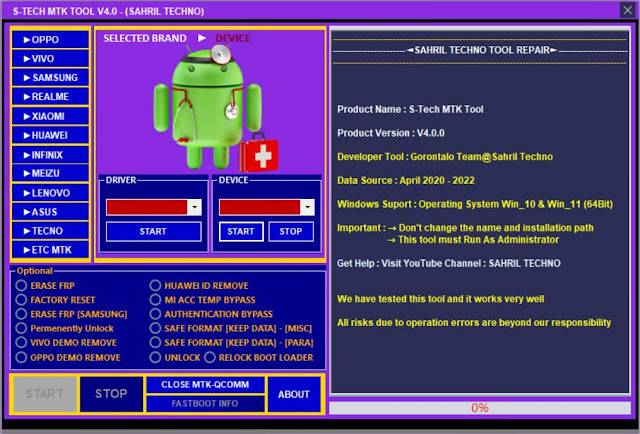The image size is (640, 434).
Task: Click the FASTBOOT INFO button
Action: [205, 403]
